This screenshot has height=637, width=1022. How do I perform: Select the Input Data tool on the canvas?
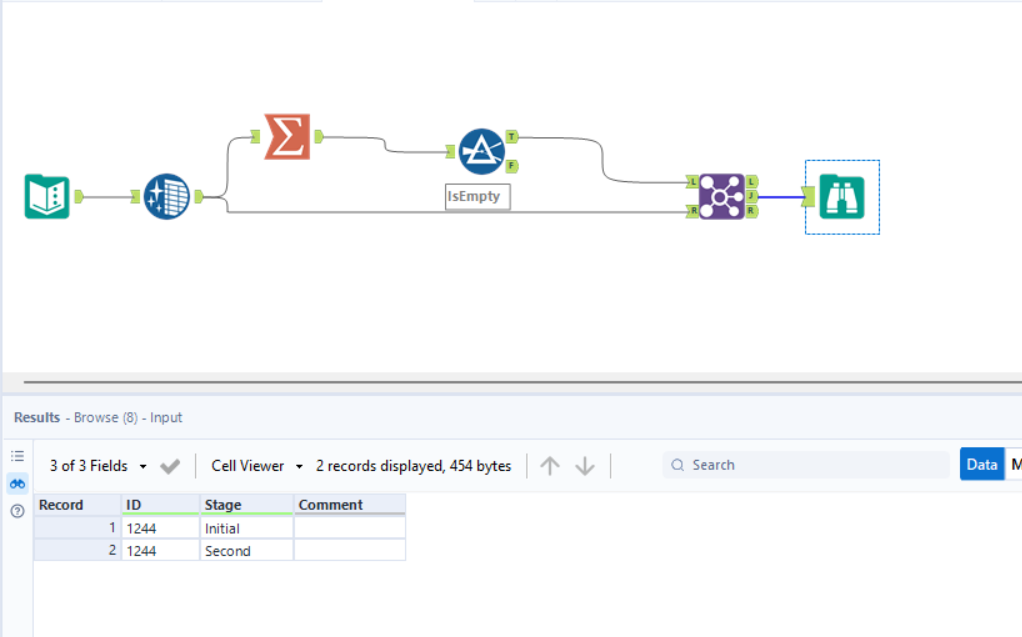click(x=45, y=196)
